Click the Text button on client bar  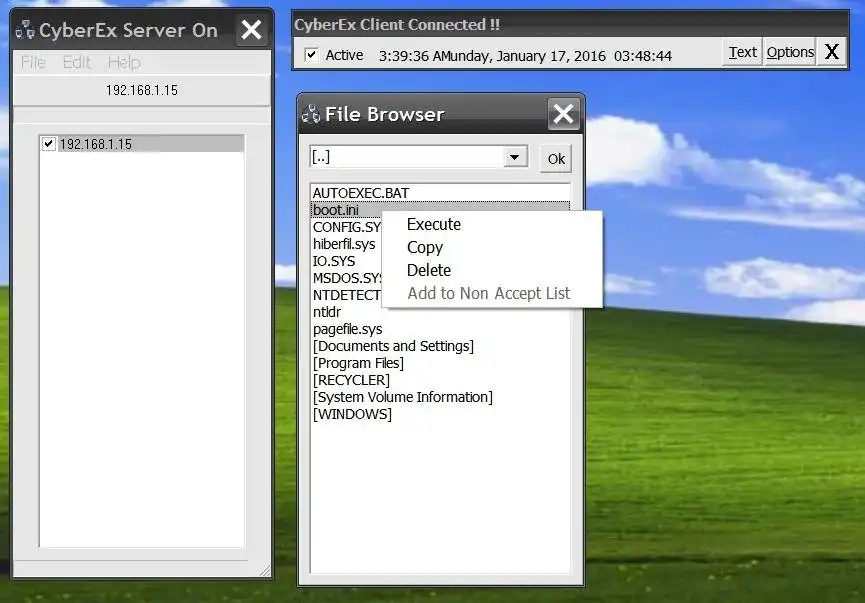tap(743, 52)
